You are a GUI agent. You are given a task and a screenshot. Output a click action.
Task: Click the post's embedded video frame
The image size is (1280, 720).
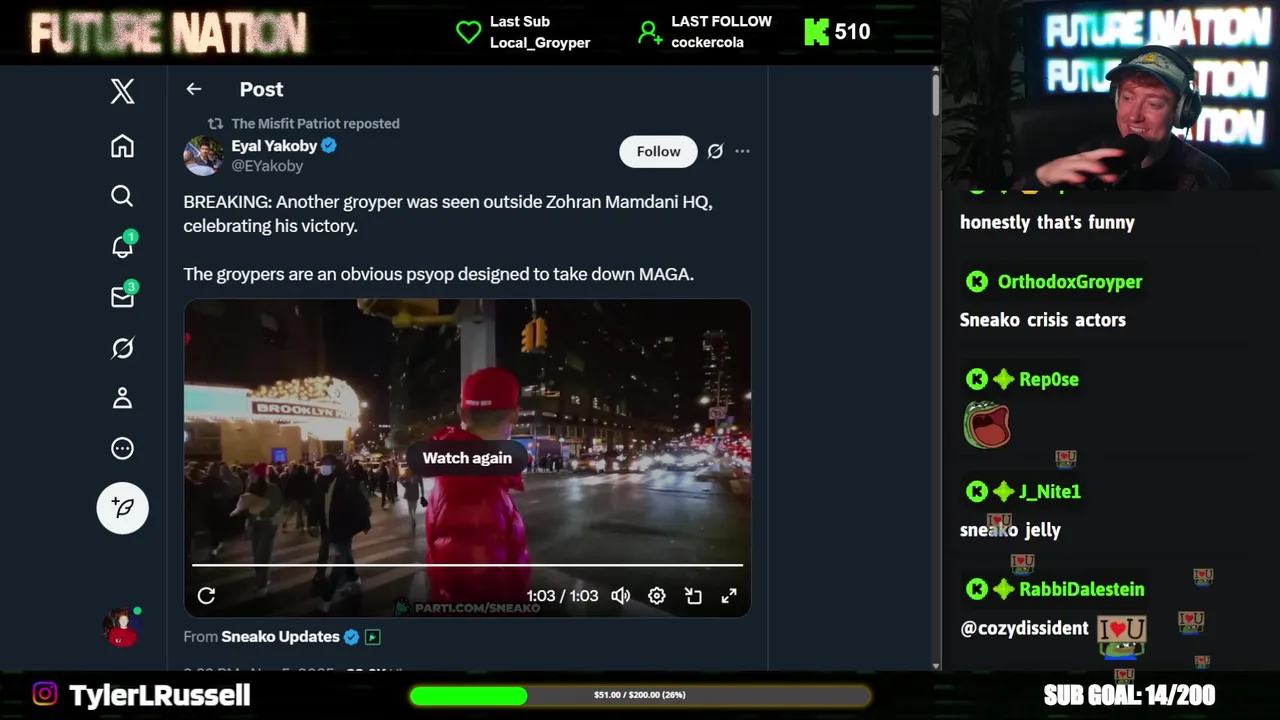[467, 458]
